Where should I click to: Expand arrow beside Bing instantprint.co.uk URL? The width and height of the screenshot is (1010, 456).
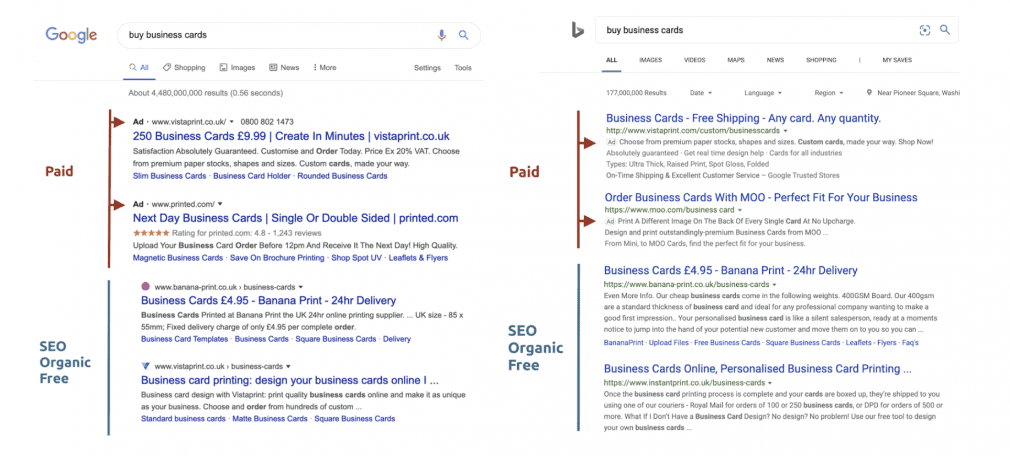pyautogui.click(x=769, y=383)
